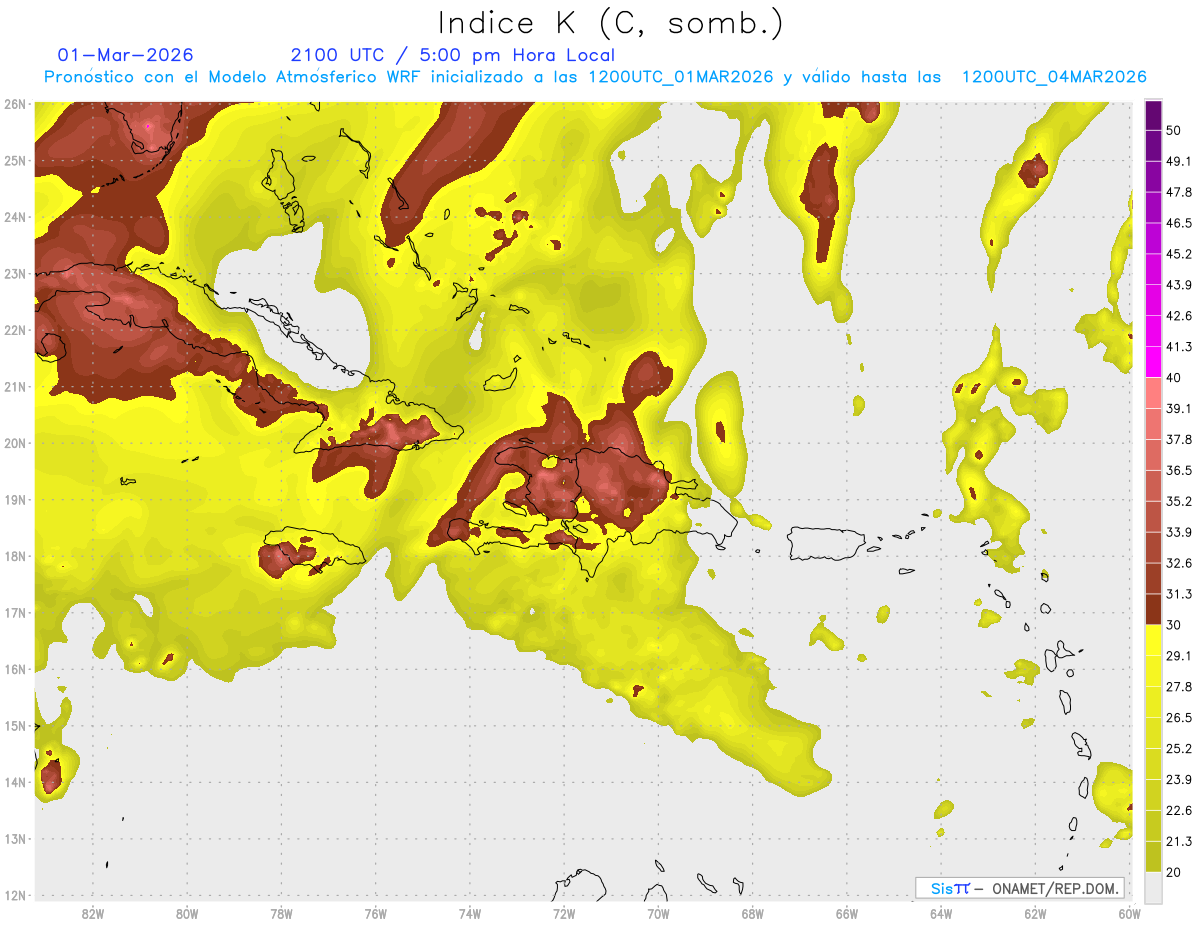This screenshot has height=927, width=1200.
Task: Click the colorbar label '46.5'
Action: (x=1179, y=223)
